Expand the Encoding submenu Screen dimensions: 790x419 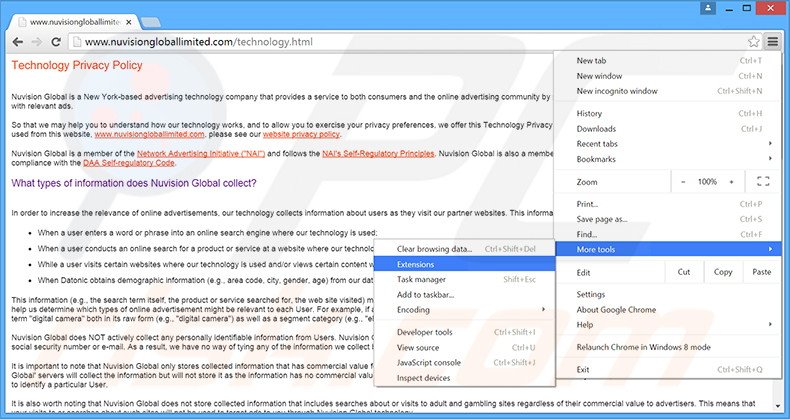pyautogui.click(x=466, y=310)
